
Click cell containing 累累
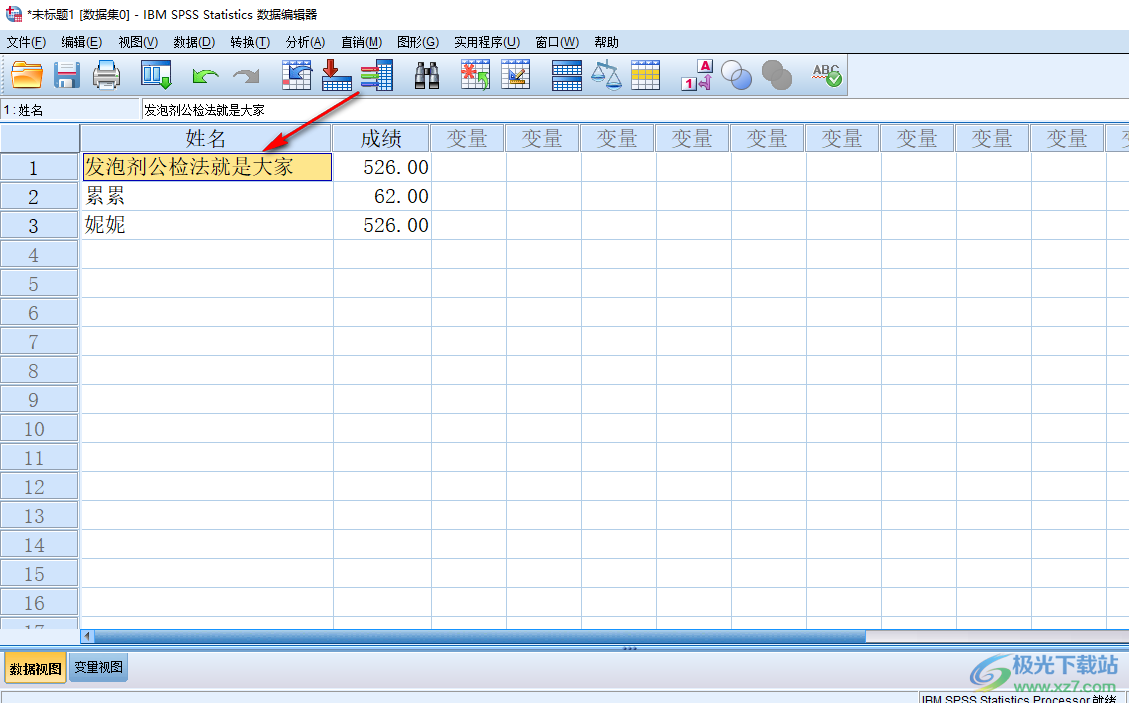coord(207,196)
